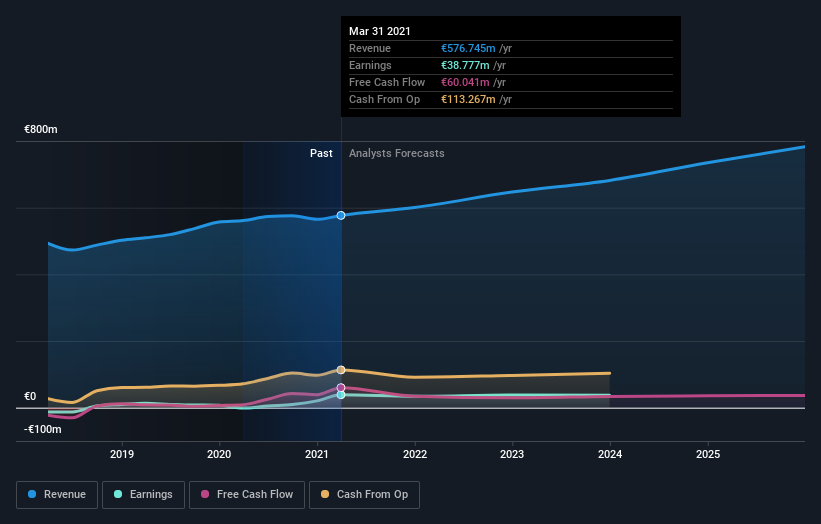Click the 2024 x-axis label

pos(610,454)
